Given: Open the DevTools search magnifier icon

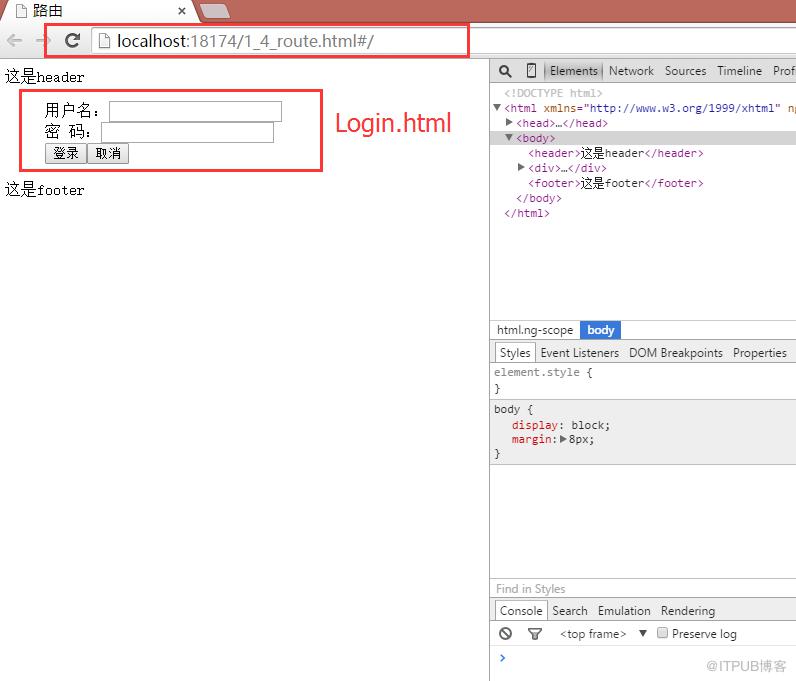Looking at the screenshot, I should pyautogui.click(x=505, y=71).
